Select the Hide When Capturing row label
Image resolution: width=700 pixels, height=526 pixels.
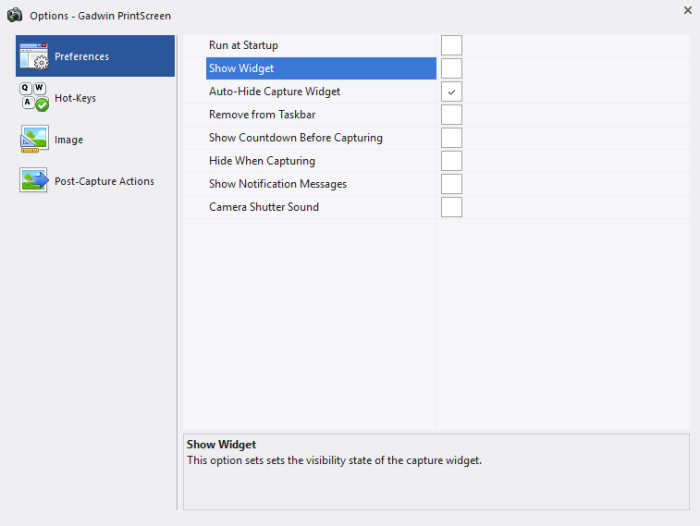[x=262, y=161]
